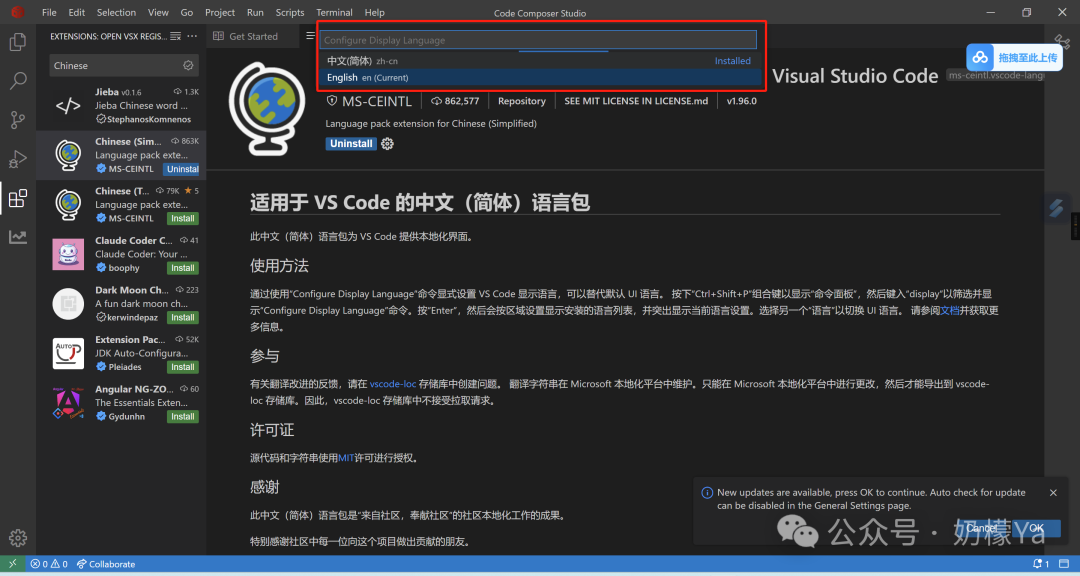
Task: Click the Claude Coder extension icon
Action: tap(68, 254)
